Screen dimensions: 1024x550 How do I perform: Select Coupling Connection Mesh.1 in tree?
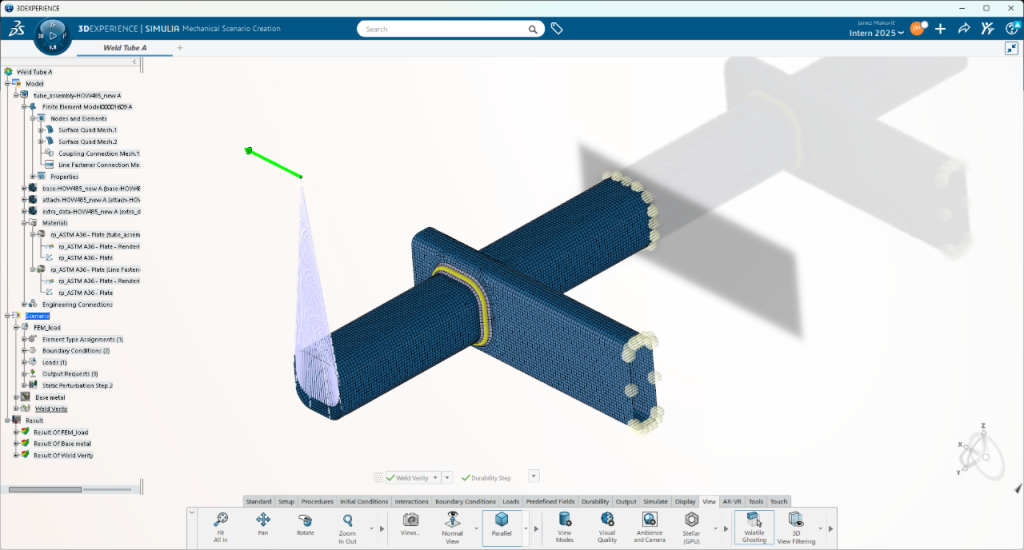pos(99,154)
